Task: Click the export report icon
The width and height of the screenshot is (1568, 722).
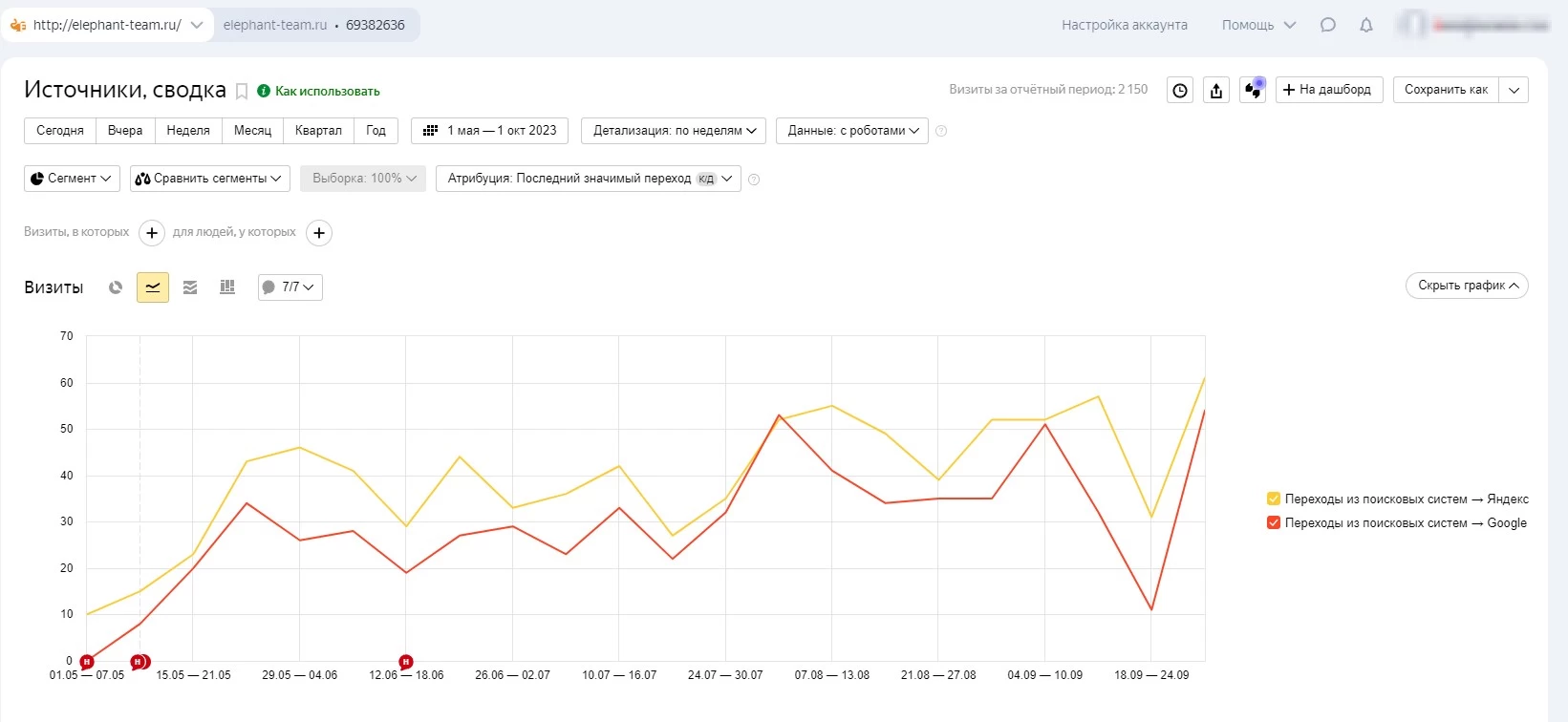Action: [x=1216, y=90]
